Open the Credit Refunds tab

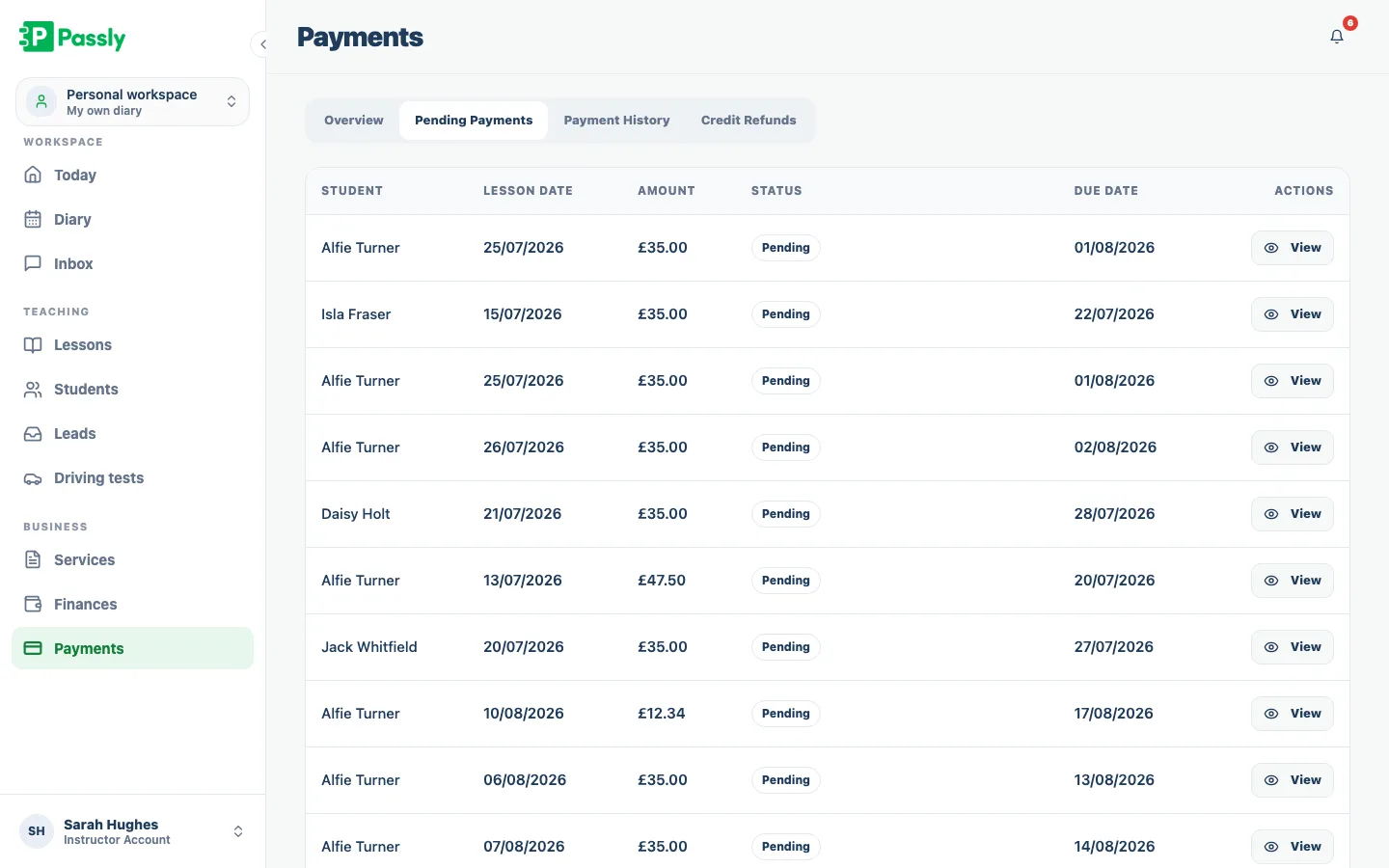click(749, 121)
